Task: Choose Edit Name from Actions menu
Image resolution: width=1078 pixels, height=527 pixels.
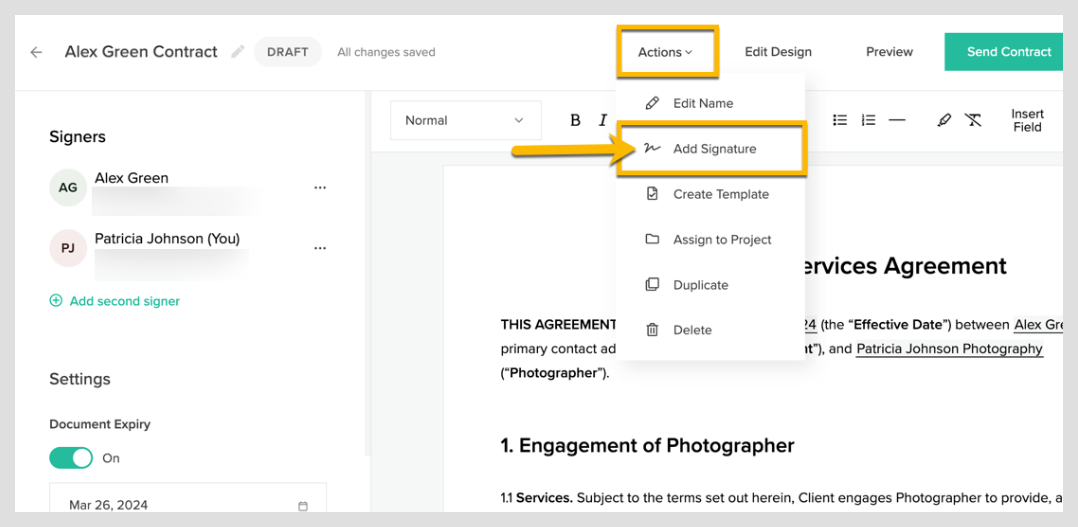Action: (x=710, y=103)
